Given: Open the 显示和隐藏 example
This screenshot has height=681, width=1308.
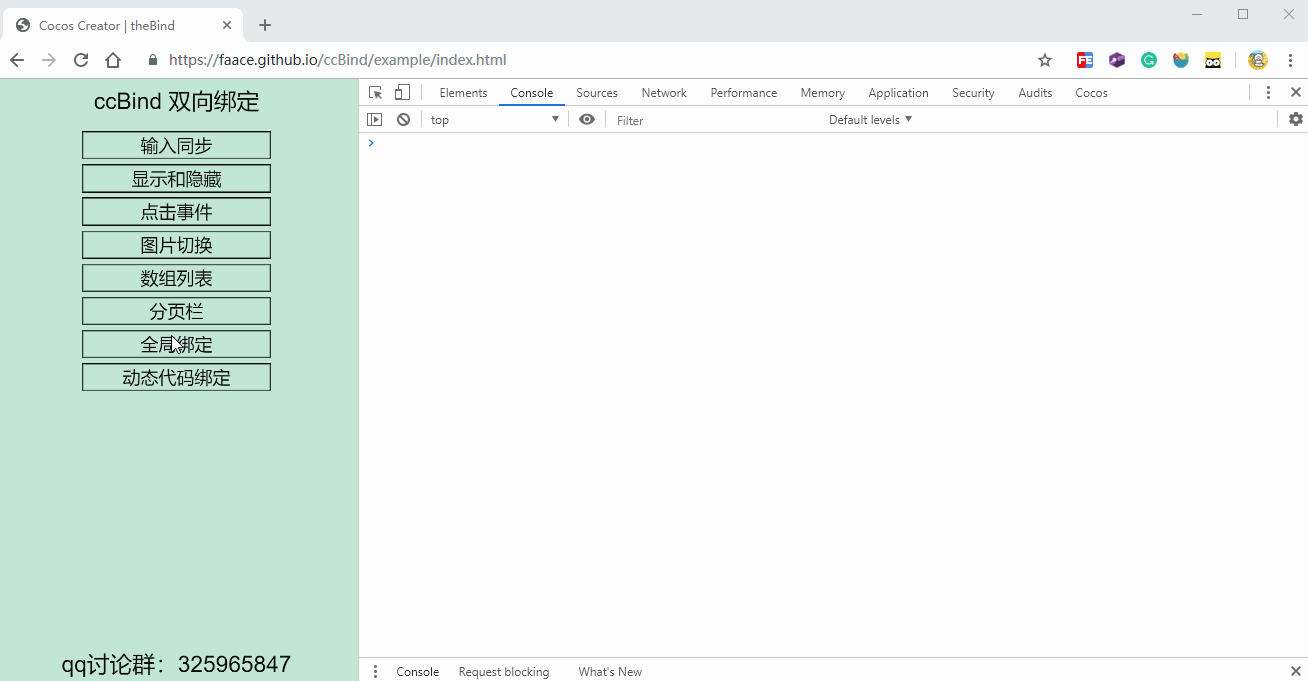Looking at the screenshot, I should (x=176, y=179).
